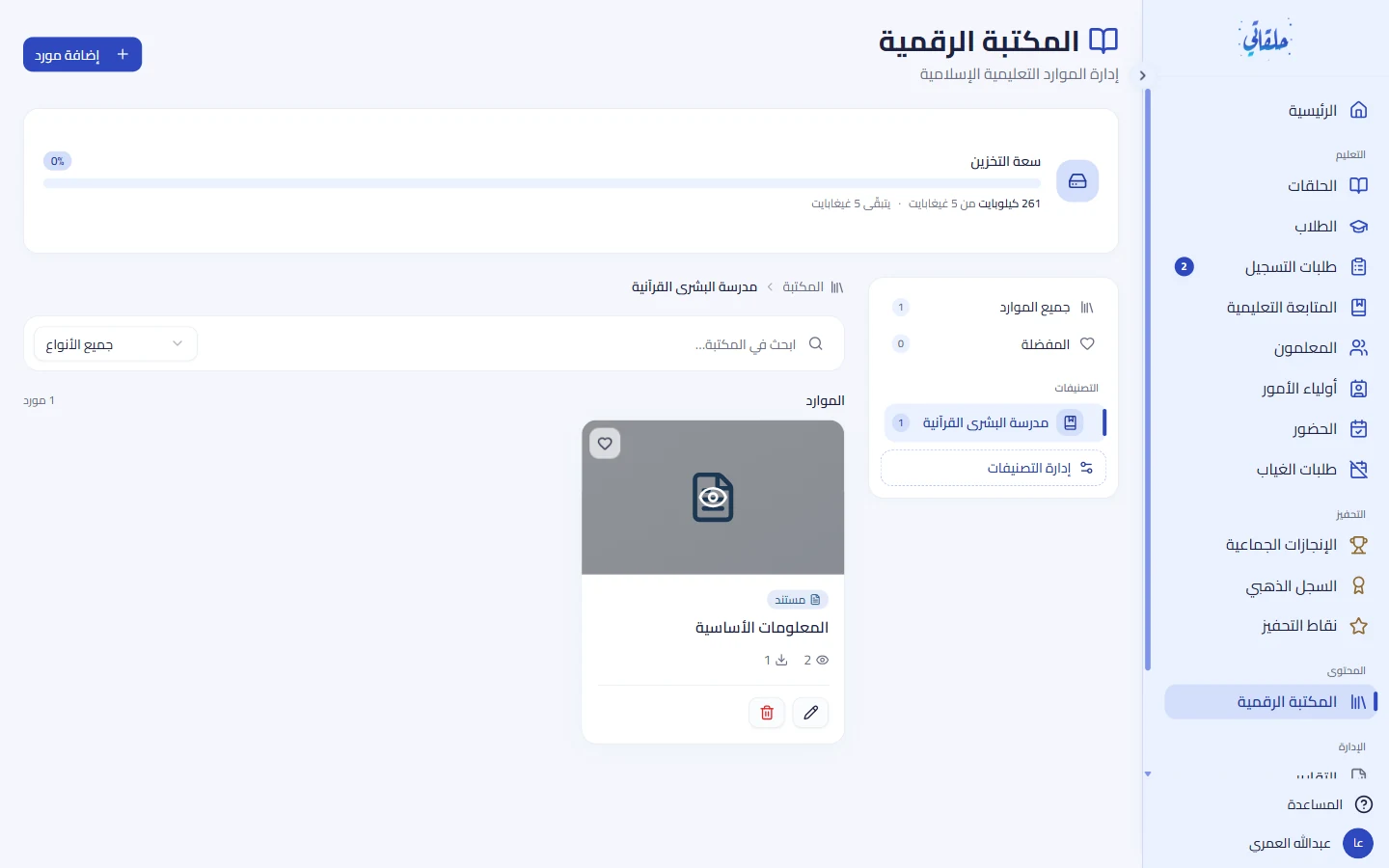Click the heart icon beside المفضلة
The image size is (1389, 868).
click(1087, 344)
